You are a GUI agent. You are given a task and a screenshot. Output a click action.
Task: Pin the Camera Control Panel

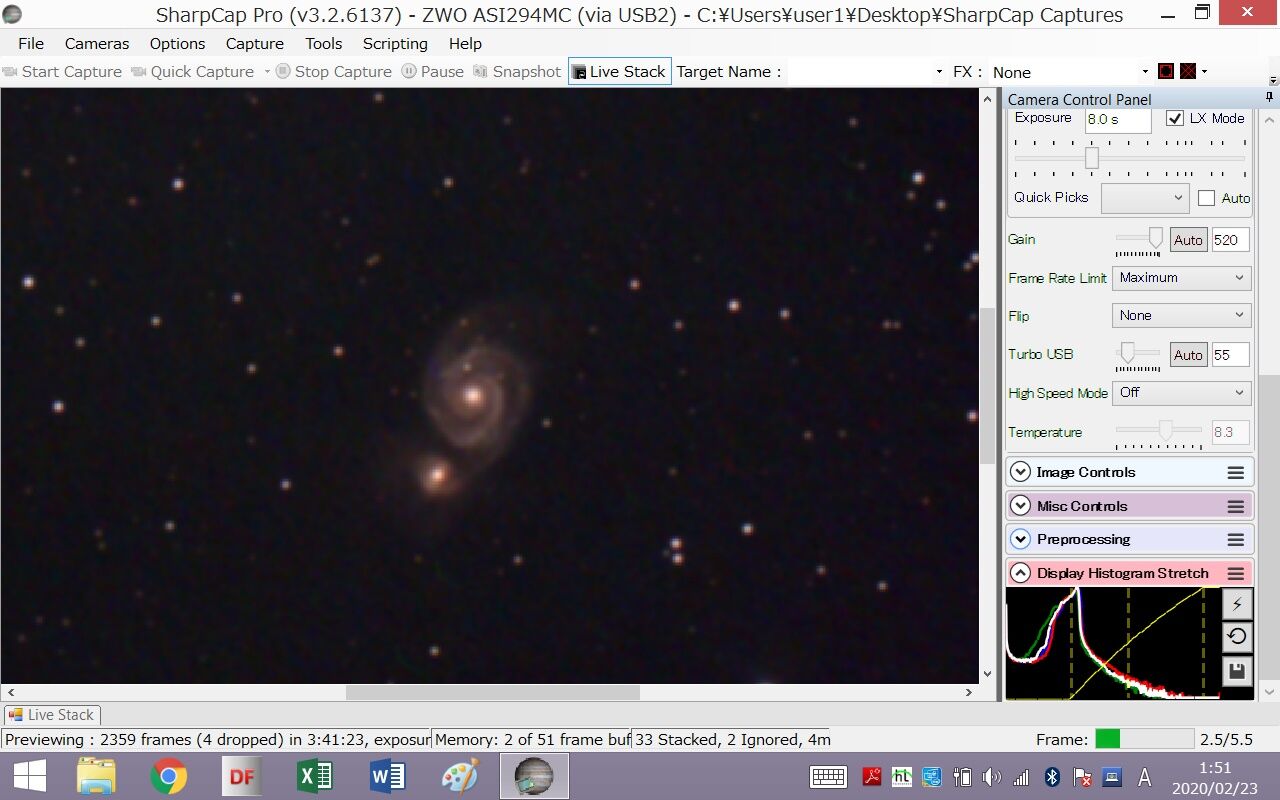tap(1269, 98)
